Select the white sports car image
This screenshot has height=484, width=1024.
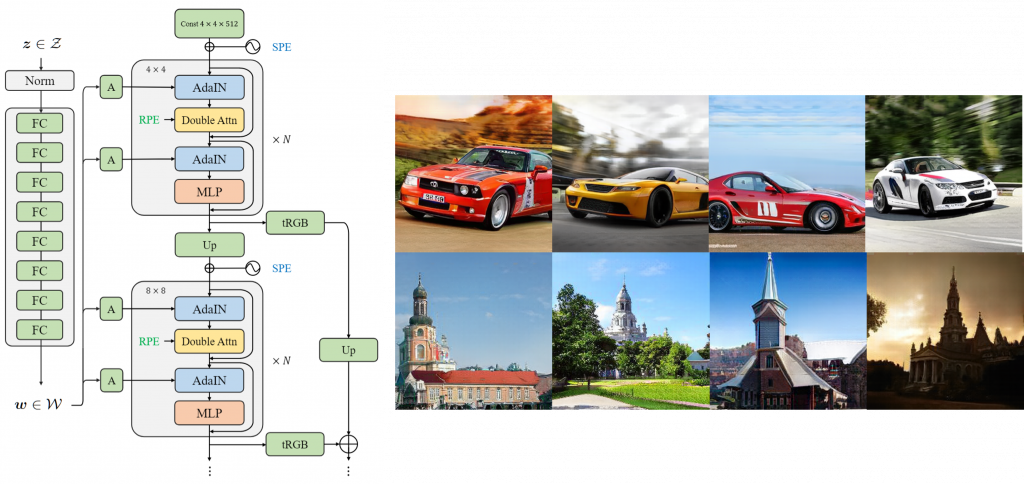pyautogui.click(x=944, y=173)
